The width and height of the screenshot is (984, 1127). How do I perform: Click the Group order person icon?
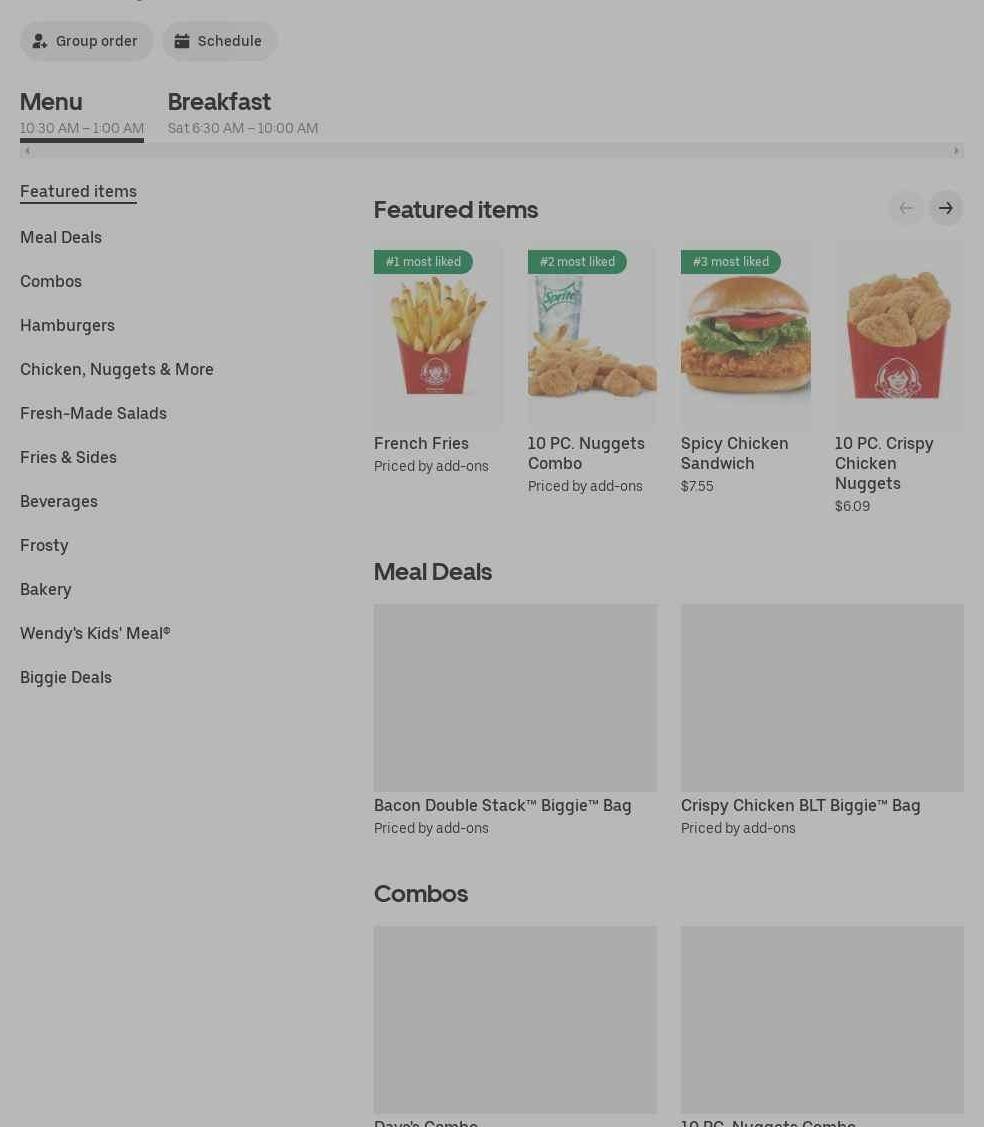[x=40, y=41]
